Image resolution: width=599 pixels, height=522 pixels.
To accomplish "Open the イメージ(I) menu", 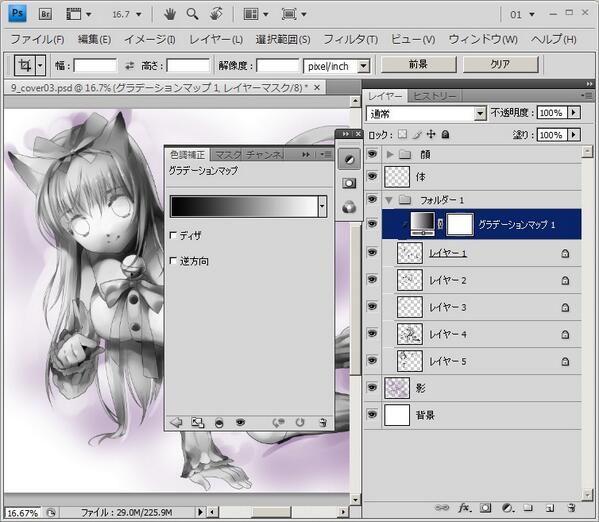I will click(x=150, y=39).
